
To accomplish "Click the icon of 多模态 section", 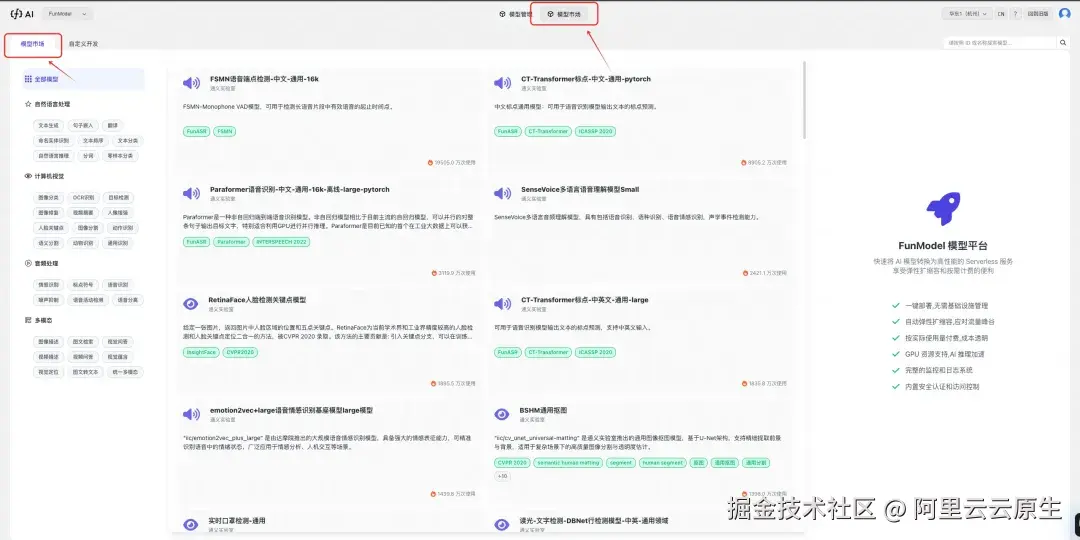I will (x=28, y=320).
